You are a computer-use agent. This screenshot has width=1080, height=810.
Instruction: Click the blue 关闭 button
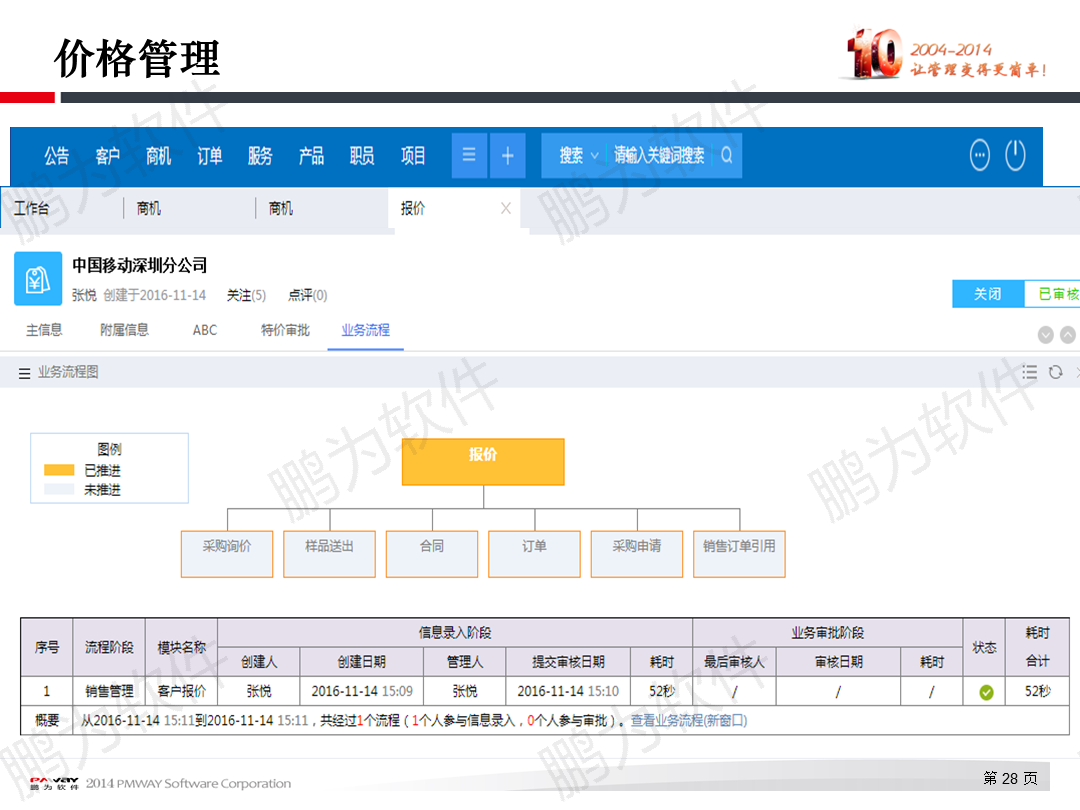click(x=988, y=294)
